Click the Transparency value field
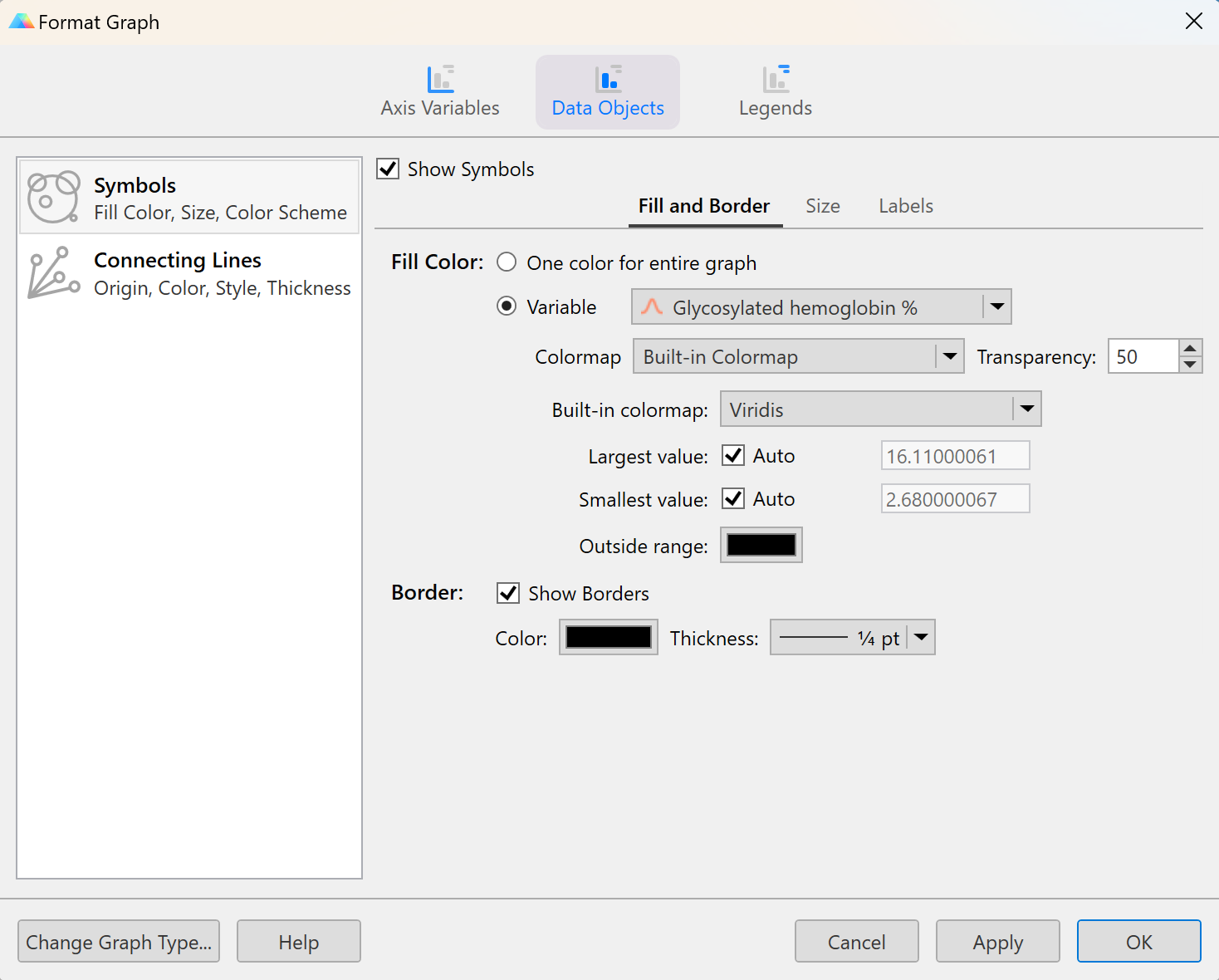This screenshot has width=1219, height=980. pyautogui.click(x=1143, y=356)
